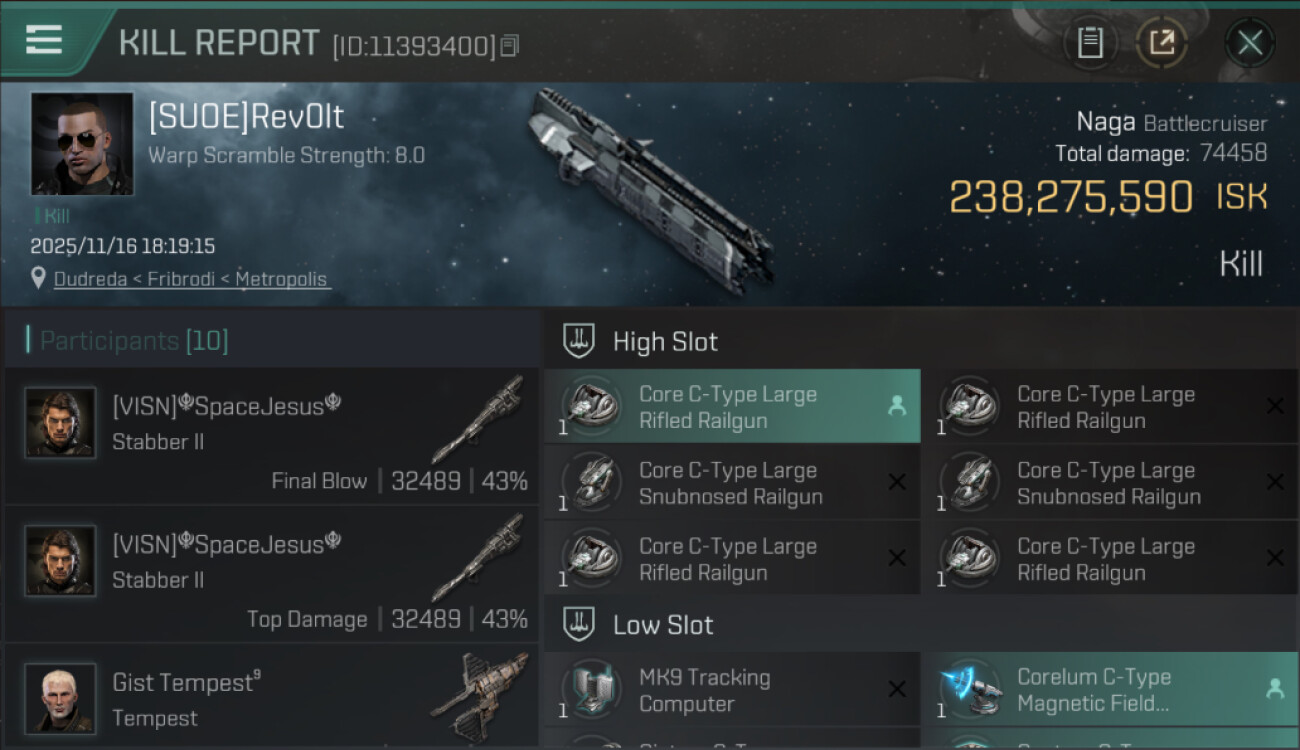Select the highlighted Core C-Type Large Rifled Railgun
1300x750 pixels.
coord(732,407)
